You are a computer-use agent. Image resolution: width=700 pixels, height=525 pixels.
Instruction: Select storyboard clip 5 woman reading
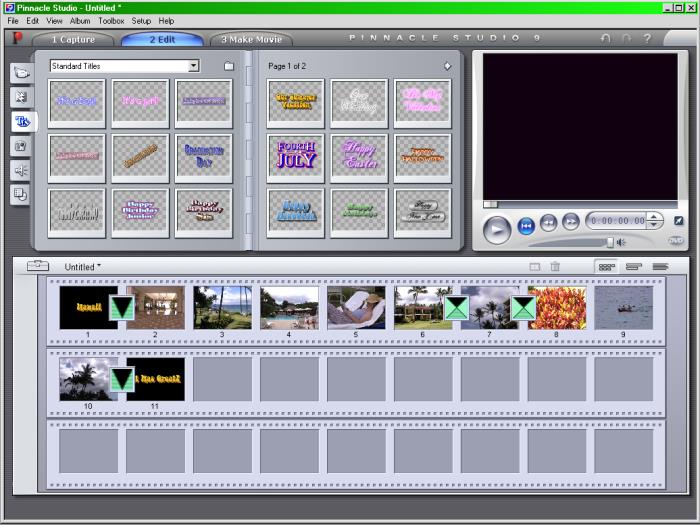pos(356,308)
